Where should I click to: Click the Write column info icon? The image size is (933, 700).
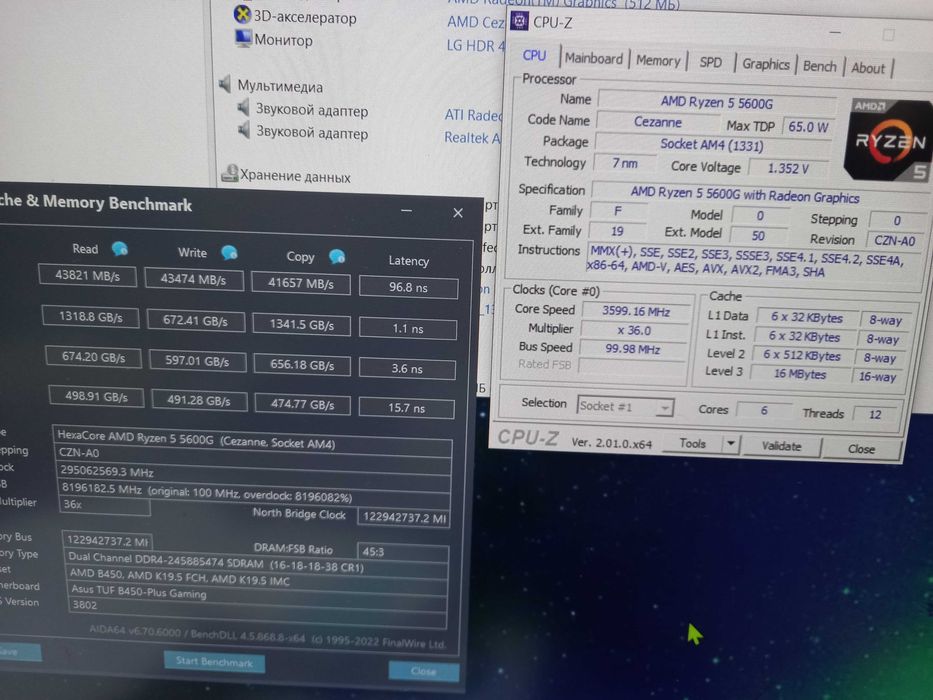229,252
